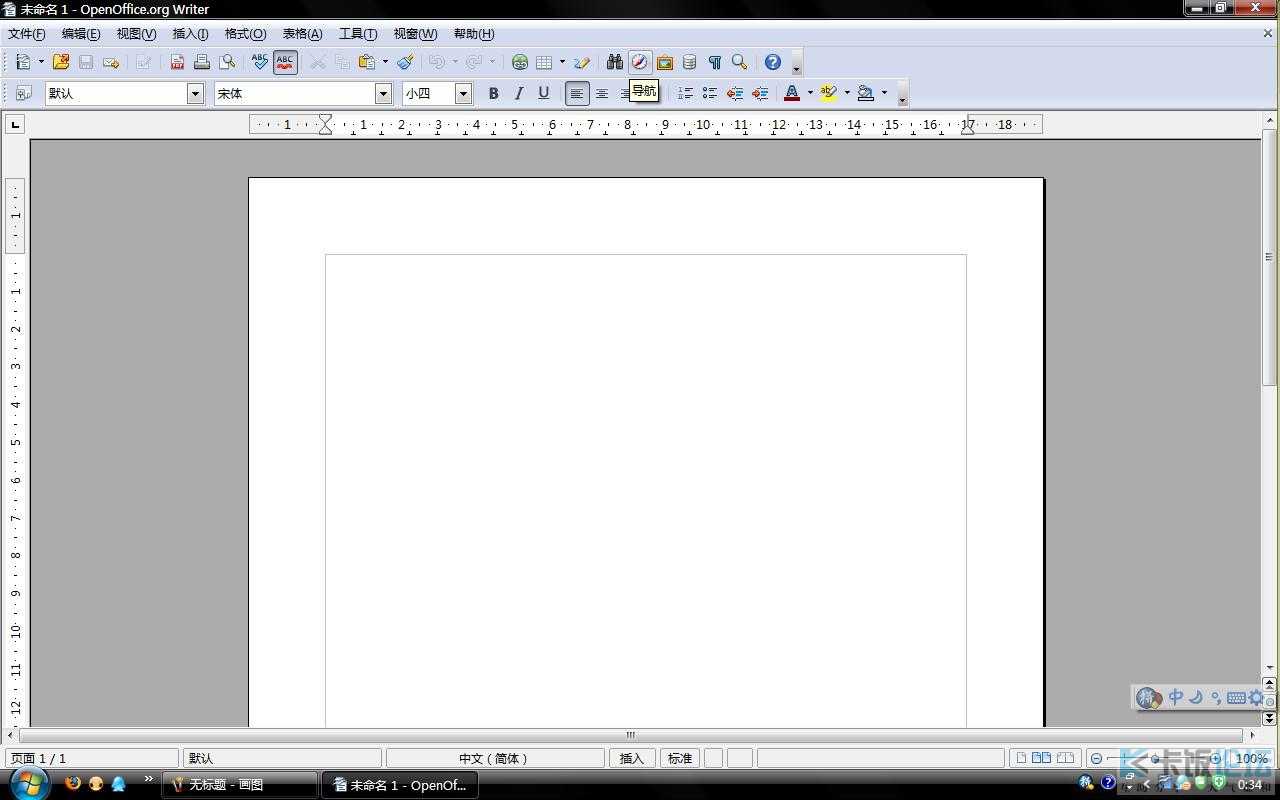Insert a Hyperlink via globe icon

[x=520, y=62]
